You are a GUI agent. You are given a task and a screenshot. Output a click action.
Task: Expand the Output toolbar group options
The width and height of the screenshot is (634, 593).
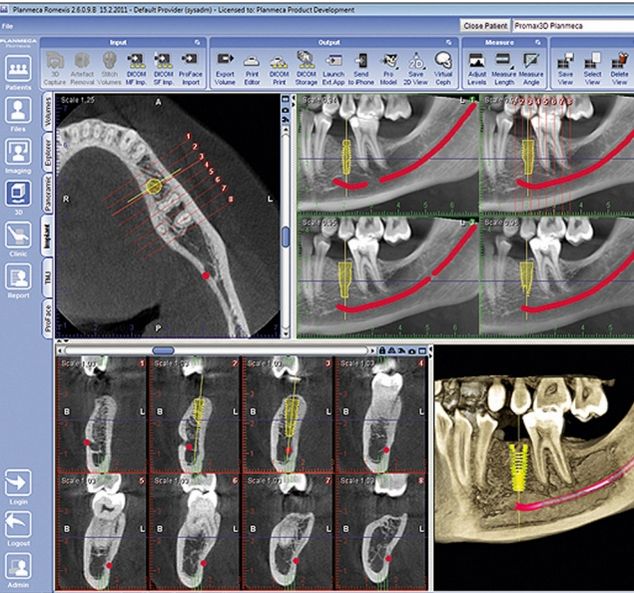[x=447, y=43]
